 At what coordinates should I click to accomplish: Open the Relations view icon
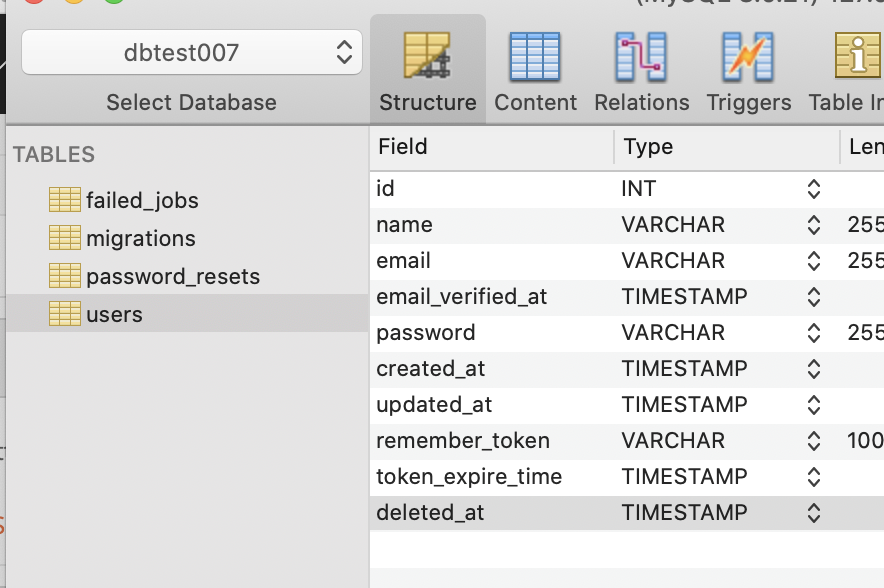point(641,58)
